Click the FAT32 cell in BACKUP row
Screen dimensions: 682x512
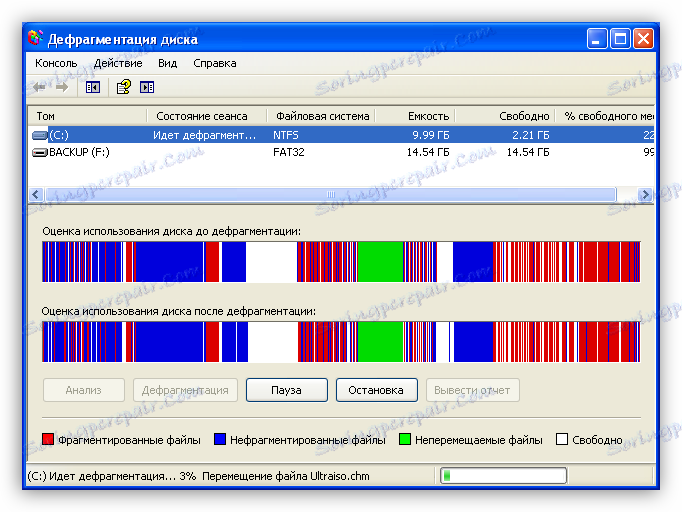289,152
